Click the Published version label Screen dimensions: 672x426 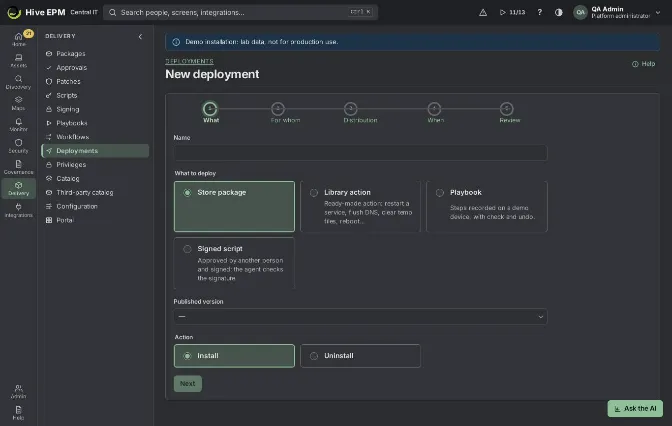[198, 302]
